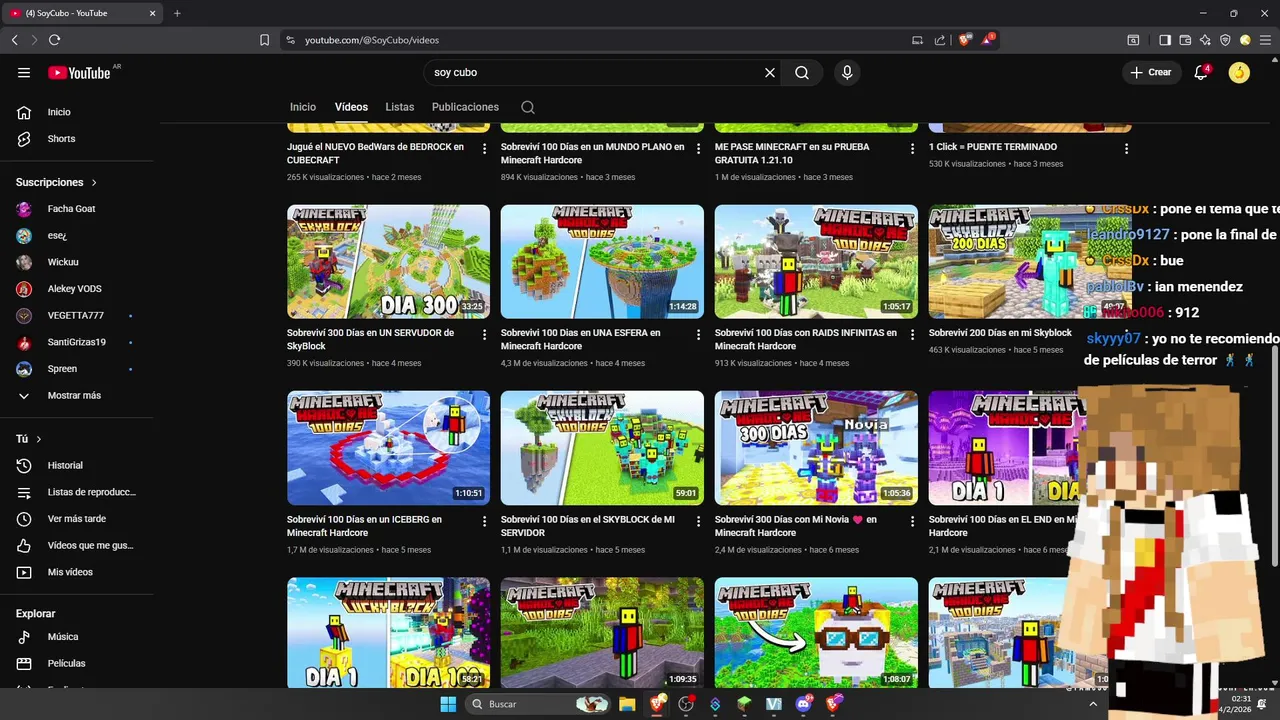Click the Crear button
Viewport: 1280px width, 720px height.
[x=1151, y=72]
